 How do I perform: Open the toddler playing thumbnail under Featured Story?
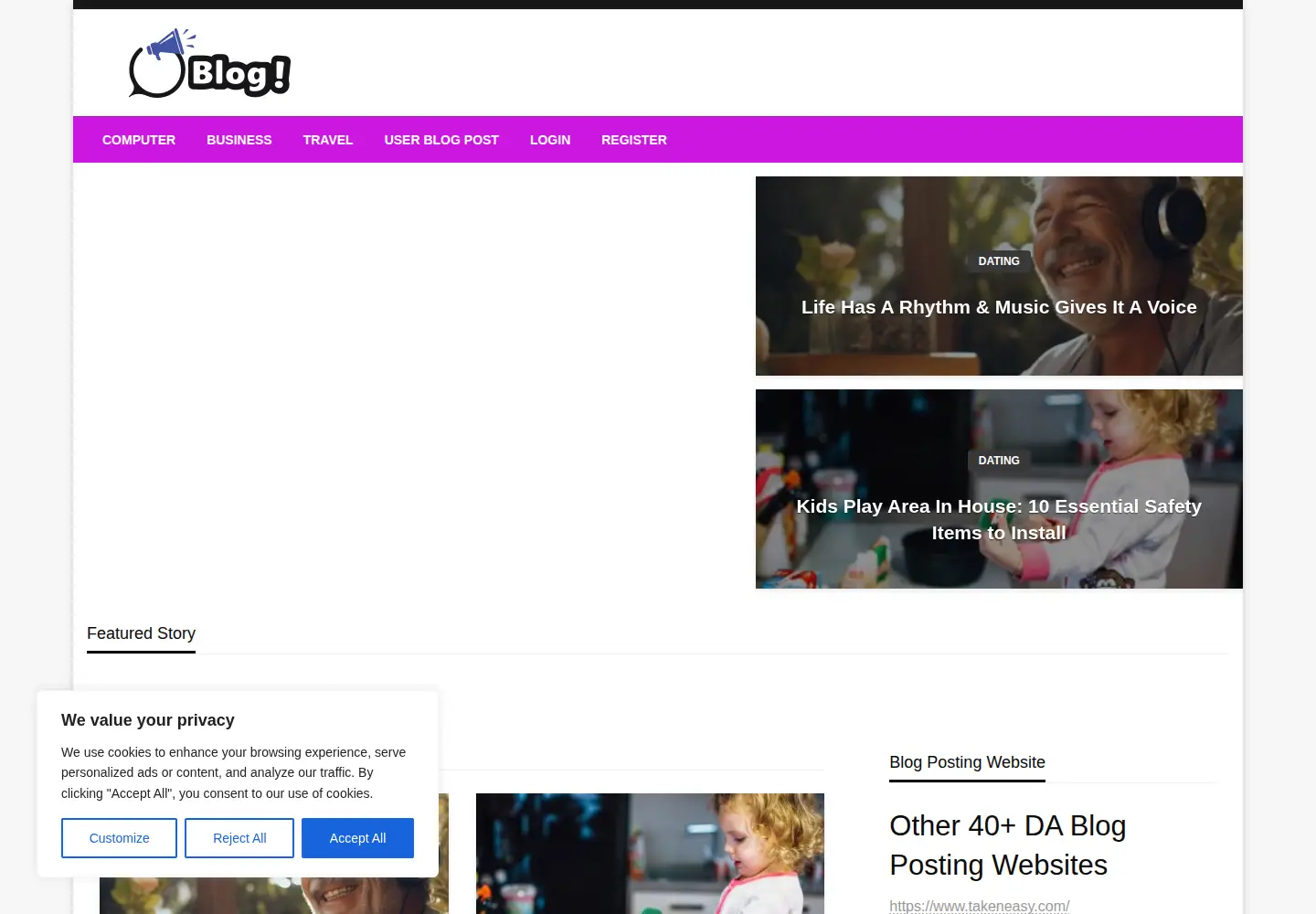[x=650, y=854]
